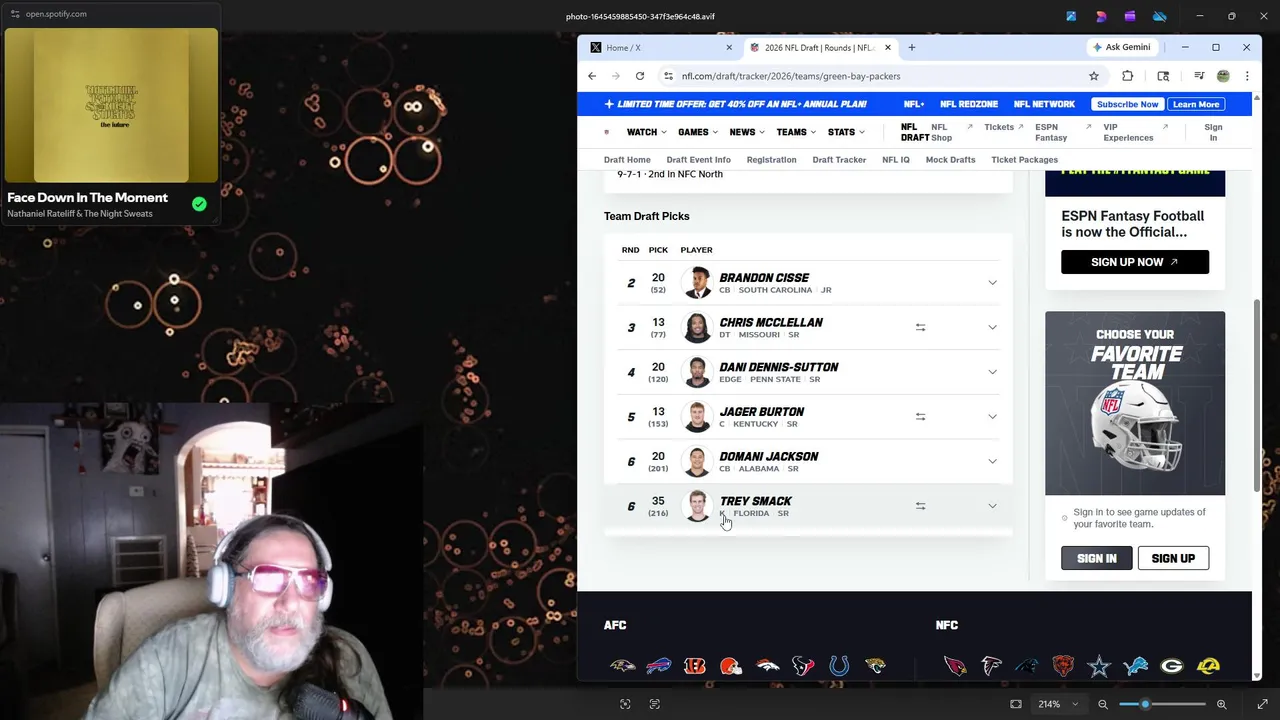Open the Chrome extensions puzzle icon

point(1128,76)
